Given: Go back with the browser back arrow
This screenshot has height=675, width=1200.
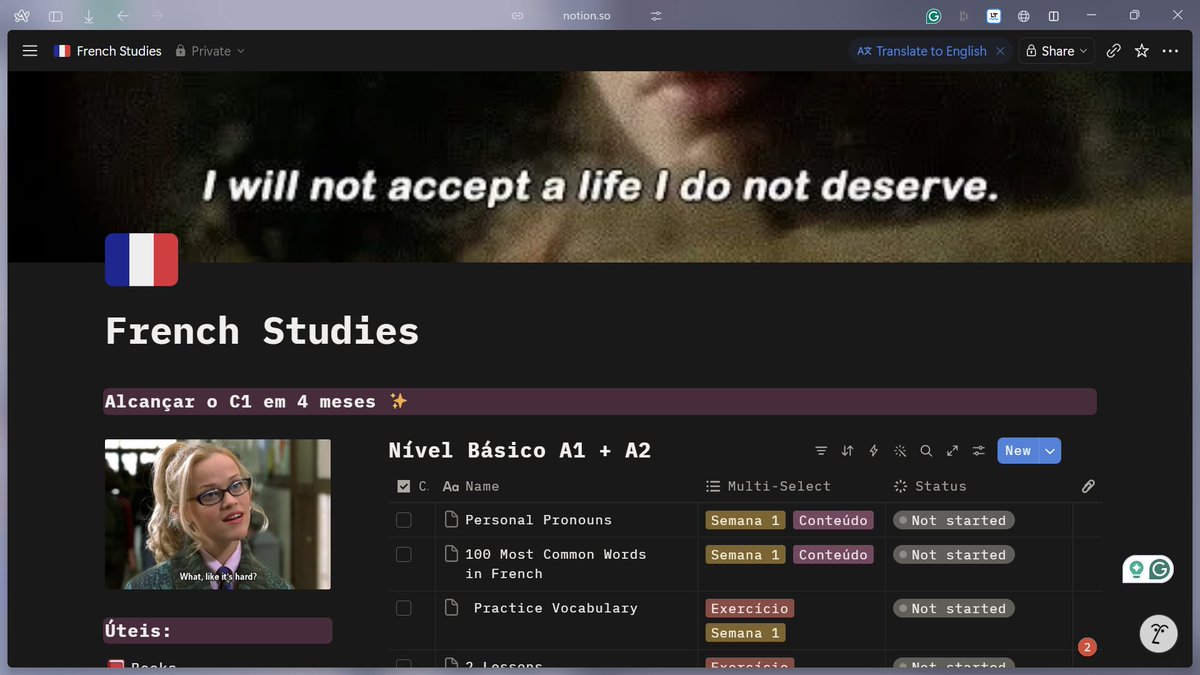Looking at the screenshot, I should click(x=122, y=16).
